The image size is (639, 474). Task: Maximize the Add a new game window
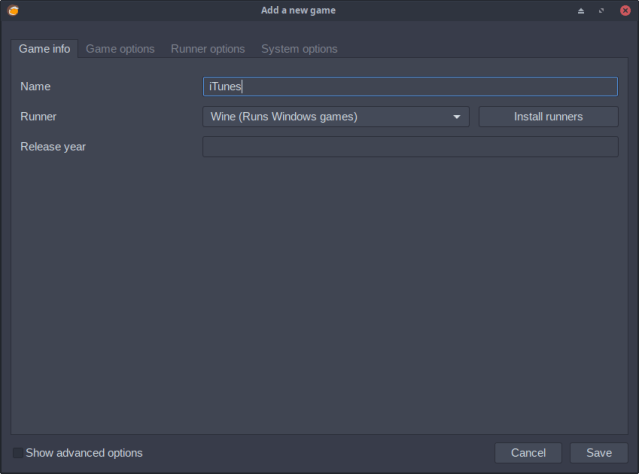[602, 10]
